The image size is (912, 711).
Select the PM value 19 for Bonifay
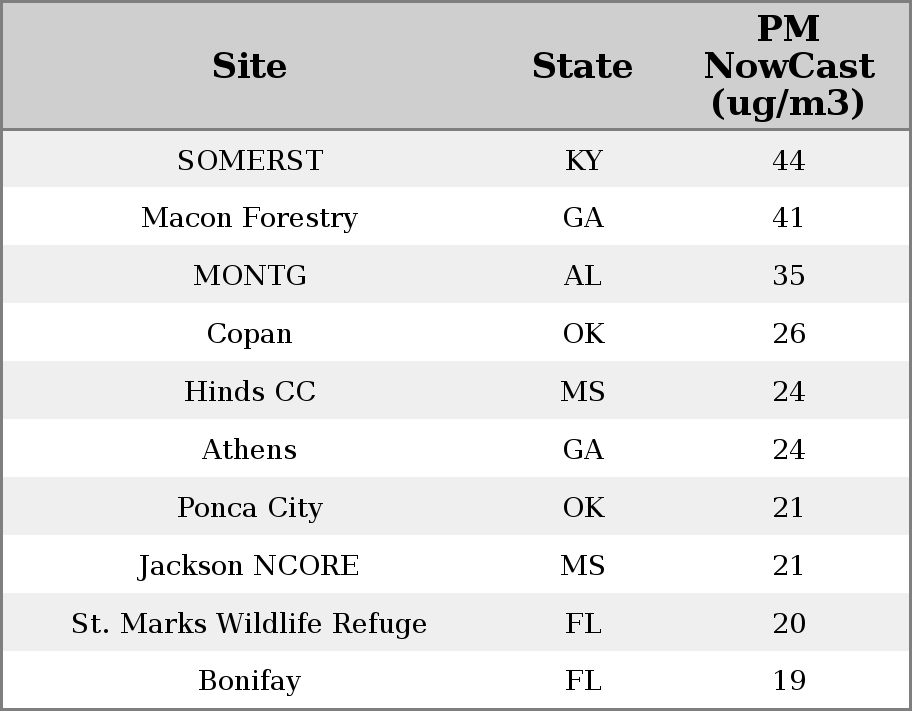tap(788, 681)
